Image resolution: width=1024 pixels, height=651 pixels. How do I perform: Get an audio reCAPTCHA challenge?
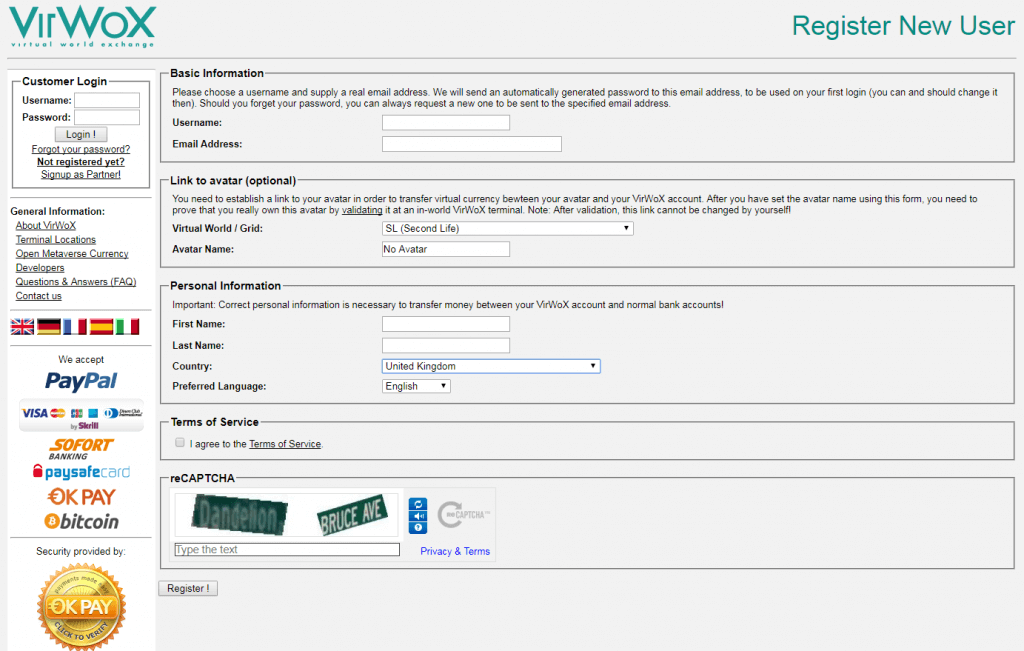418,516
